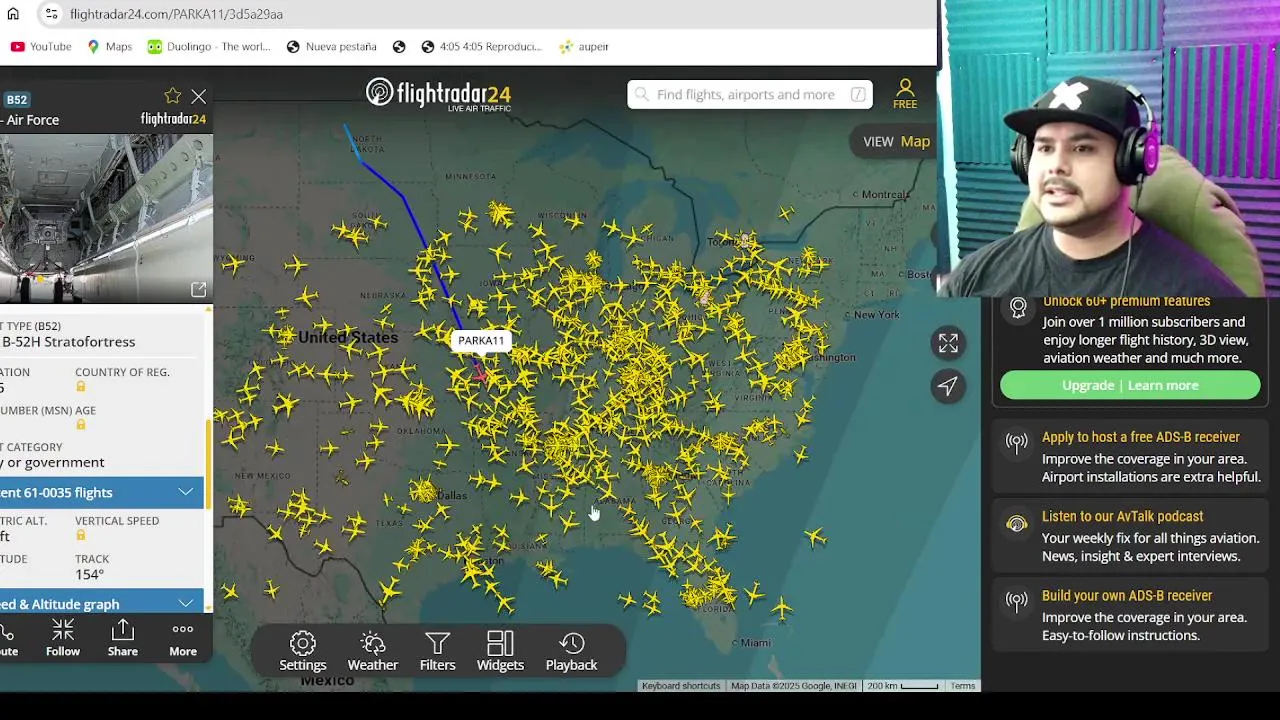Open map Settings

[303, 651]
